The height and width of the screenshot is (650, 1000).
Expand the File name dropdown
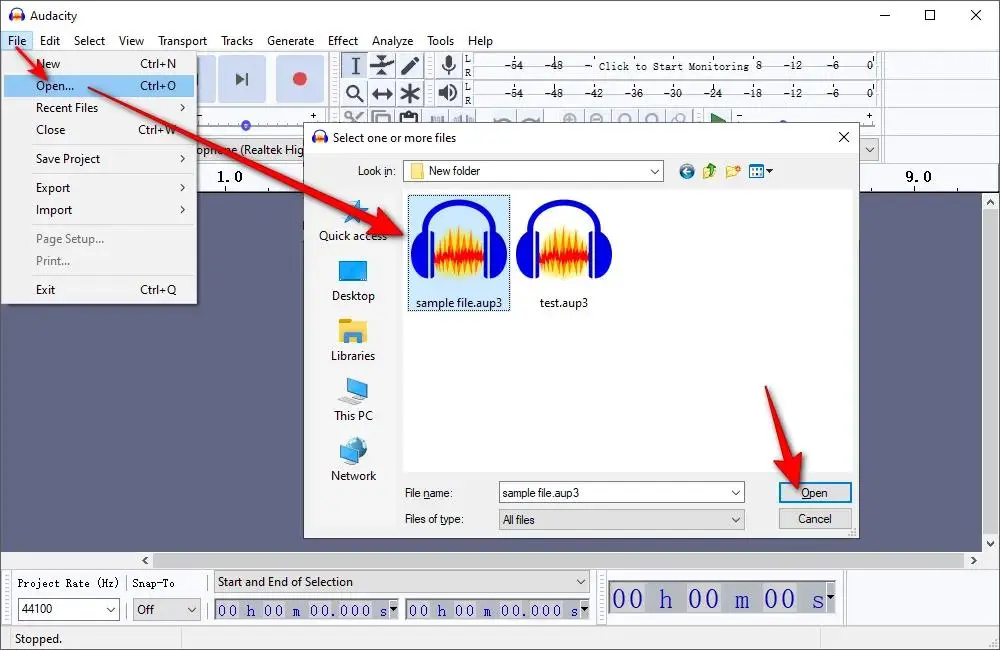click(735, 492)
